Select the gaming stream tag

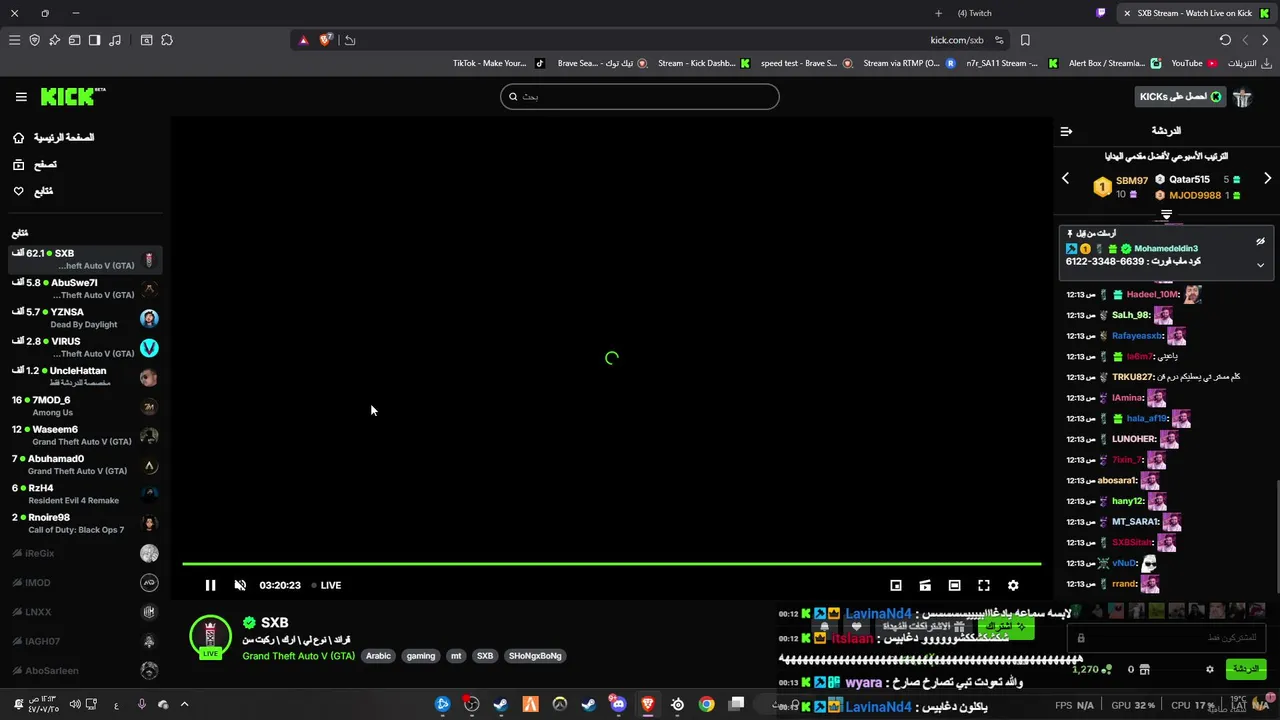tap(421, 656)
